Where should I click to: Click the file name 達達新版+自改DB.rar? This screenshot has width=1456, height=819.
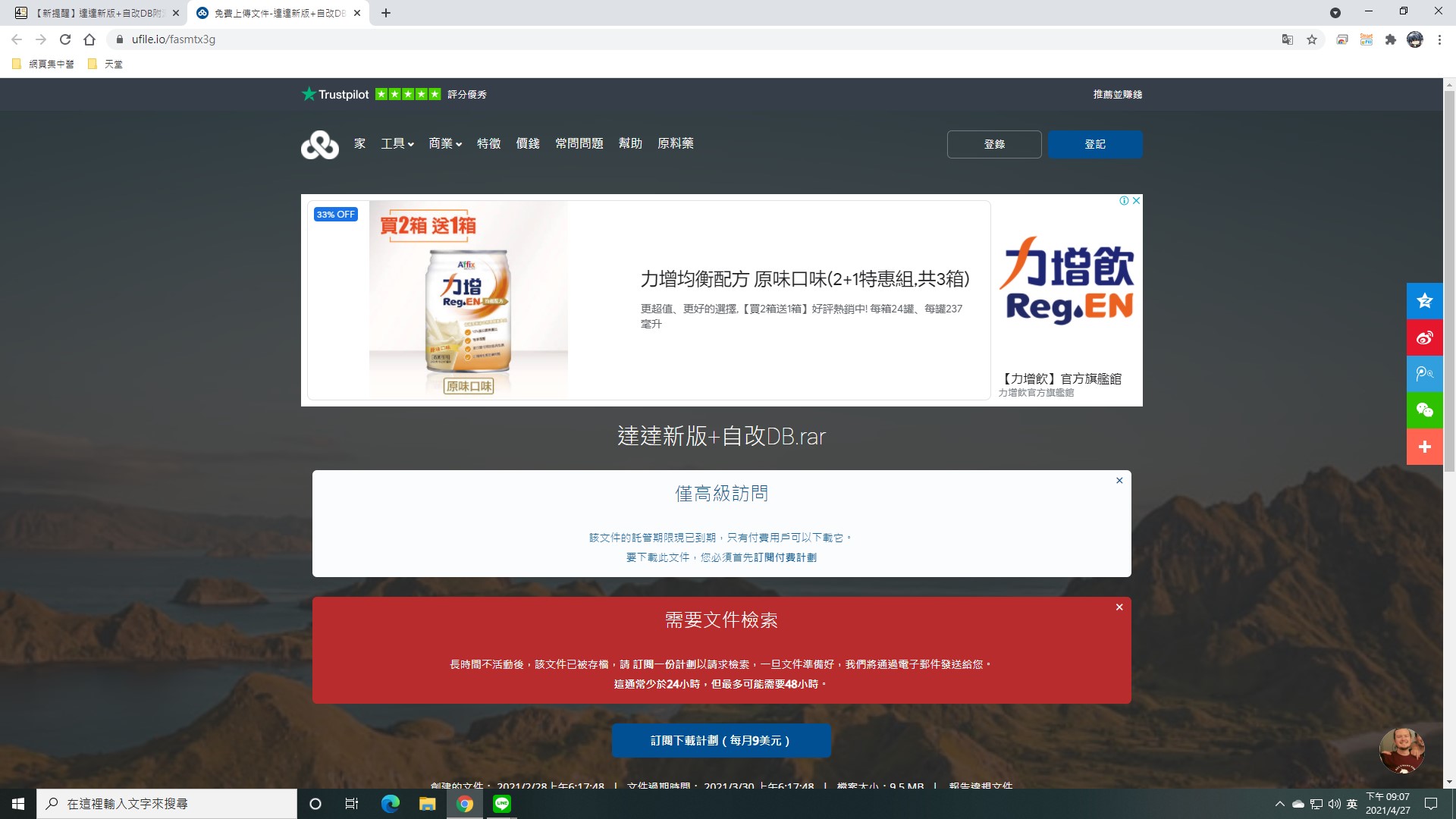[x=721, y=436]
